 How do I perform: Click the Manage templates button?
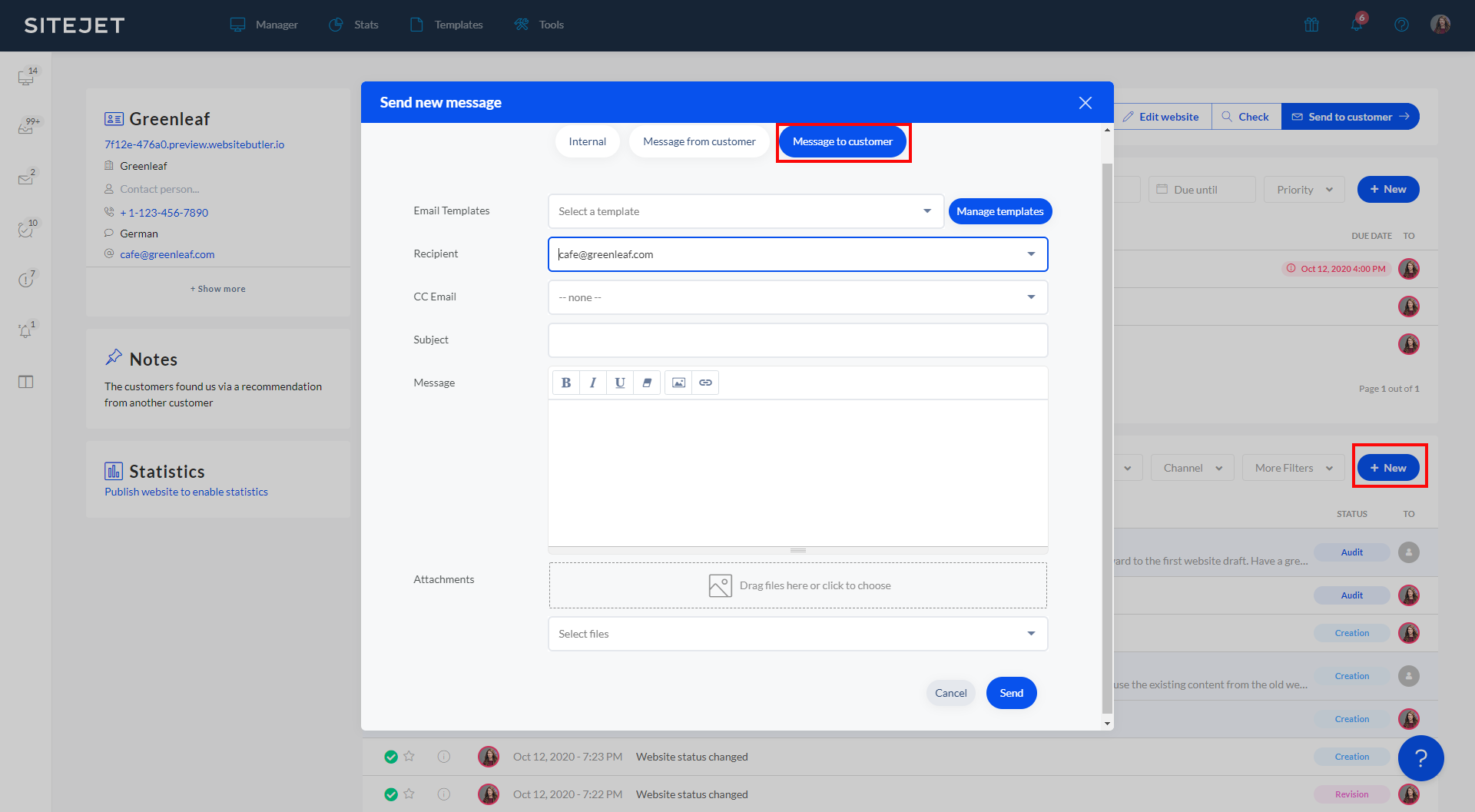[x=999, y=211]
